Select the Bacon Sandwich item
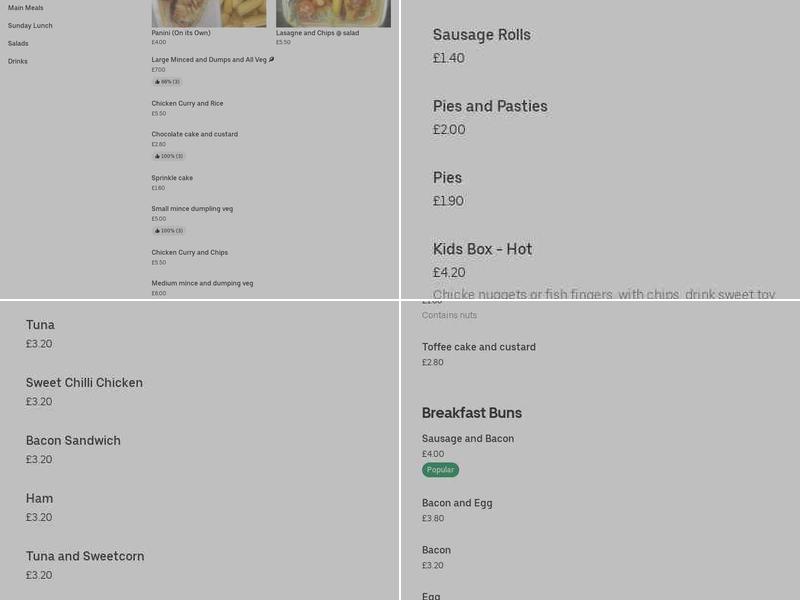800x600 pixels. (73, 441)
